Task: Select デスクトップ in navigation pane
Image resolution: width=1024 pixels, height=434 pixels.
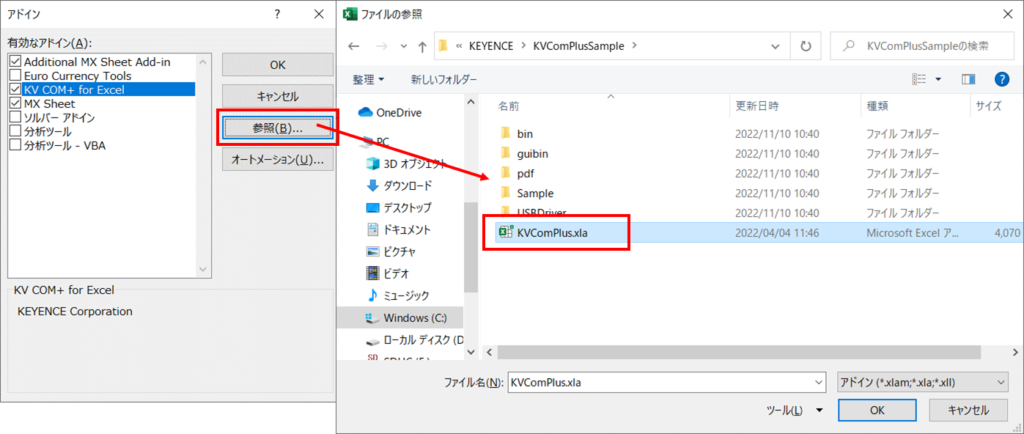Action: pos(399,208)
